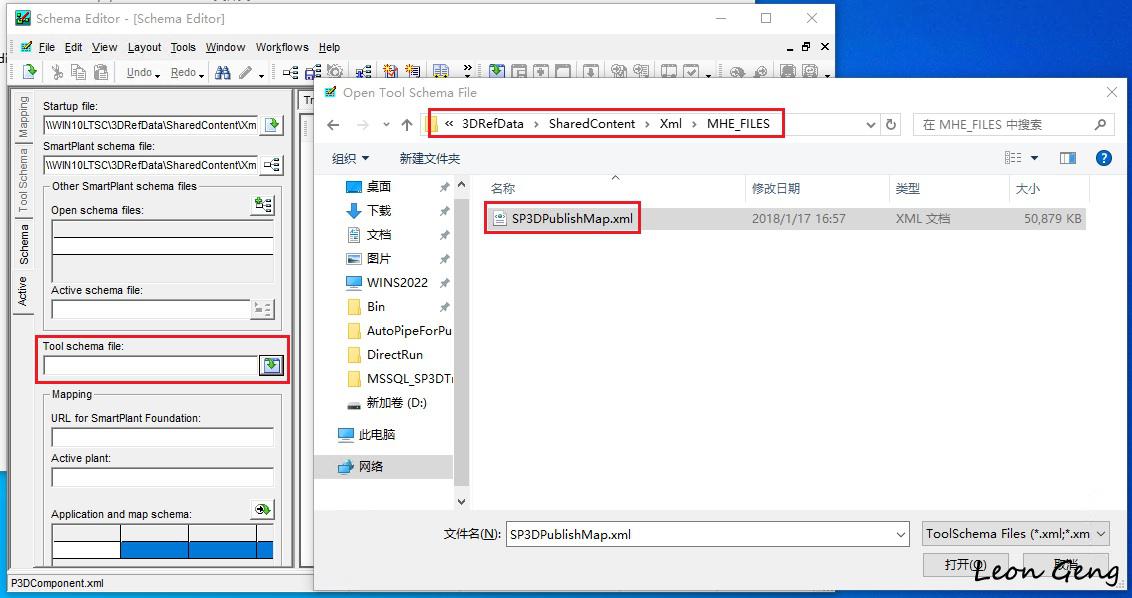Click Application and map schema arrow icon
Viewport: 1132px width, 598px height.
263,509
